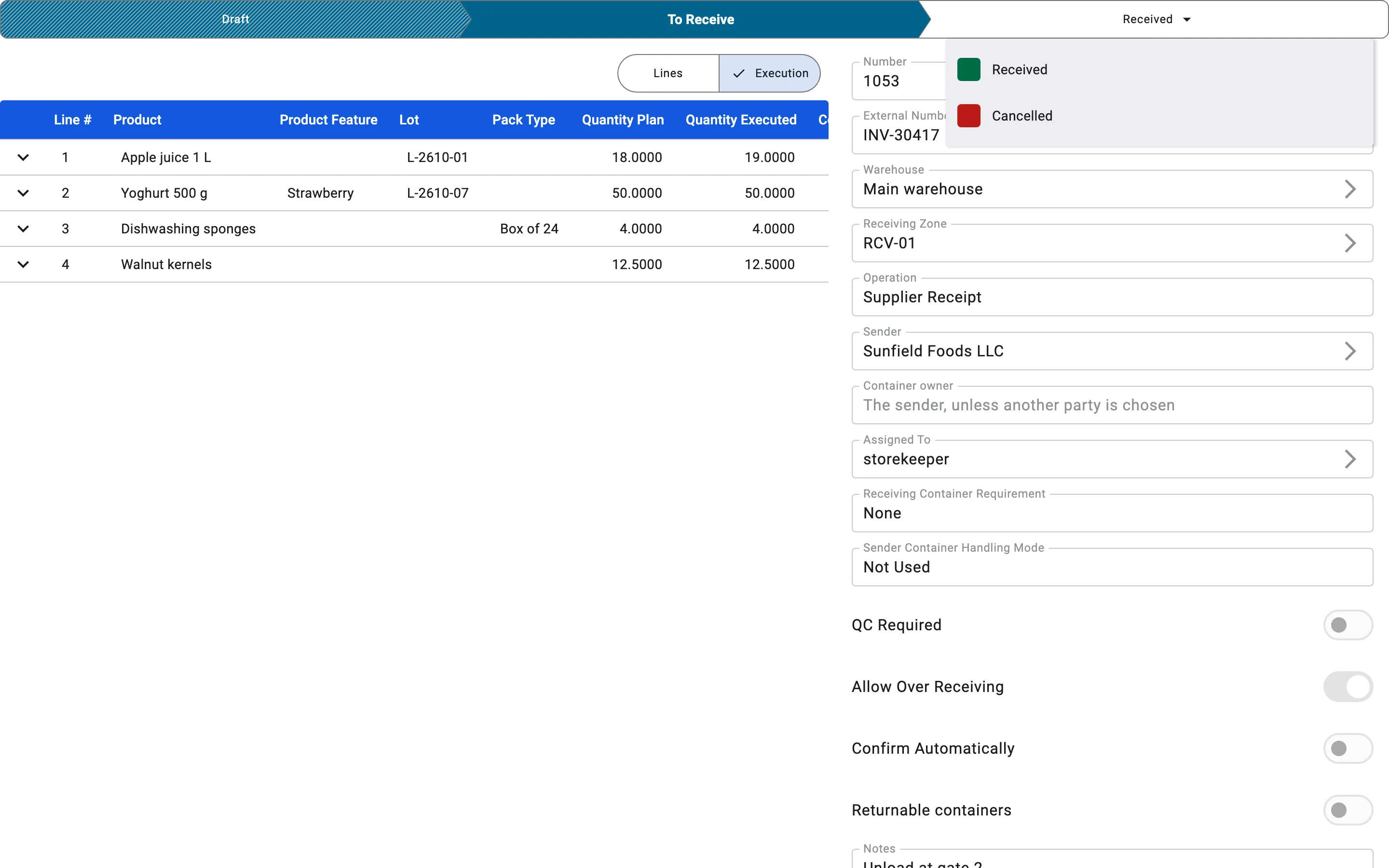Toggle Allow Over Receiving switch
1389x868 pixels.
pyautogui.click(x=1348, y=687)
